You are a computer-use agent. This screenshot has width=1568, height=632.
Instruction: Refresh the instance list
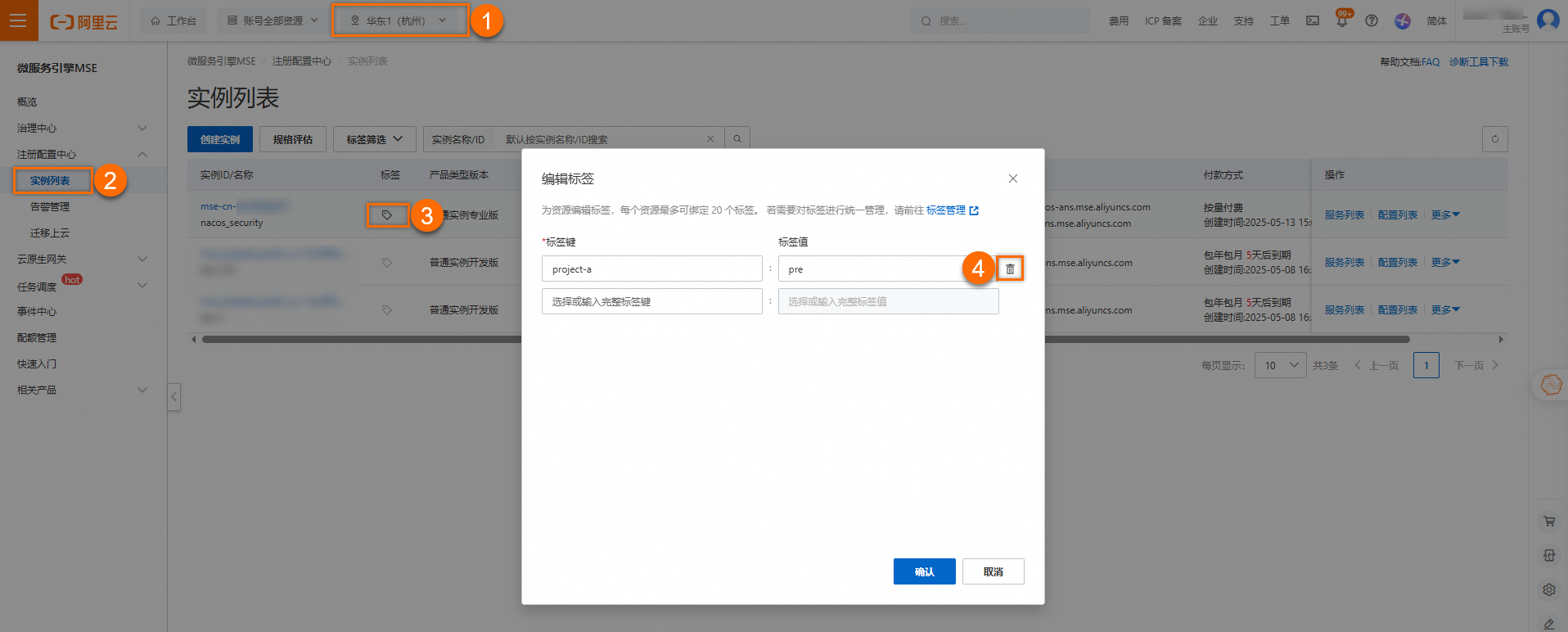(x=1494, y=139)
